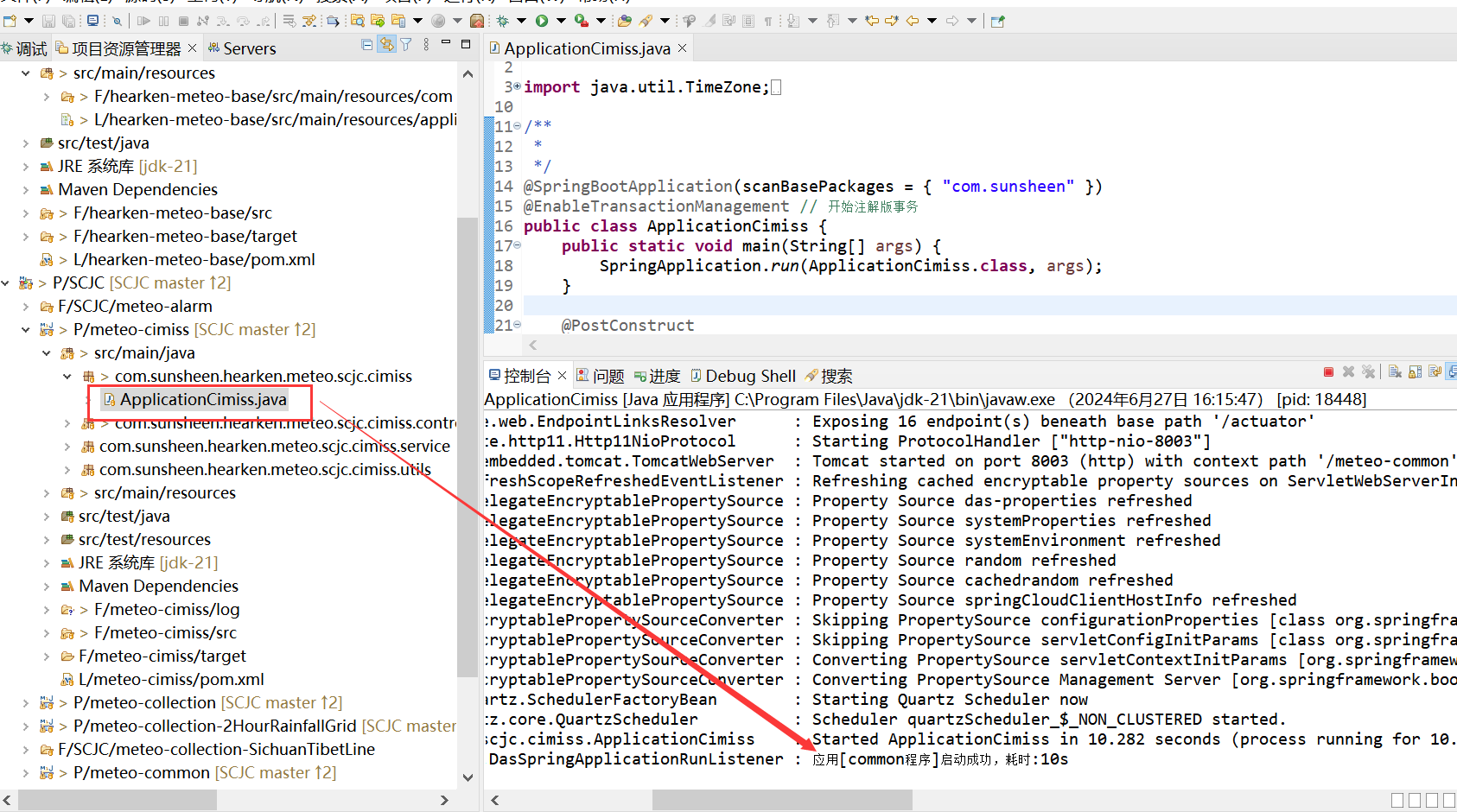The height and width of the screenshot is (812, 1457).
Task: Click the Collapse All icon in explorer panel
Action: coord(367,44)
